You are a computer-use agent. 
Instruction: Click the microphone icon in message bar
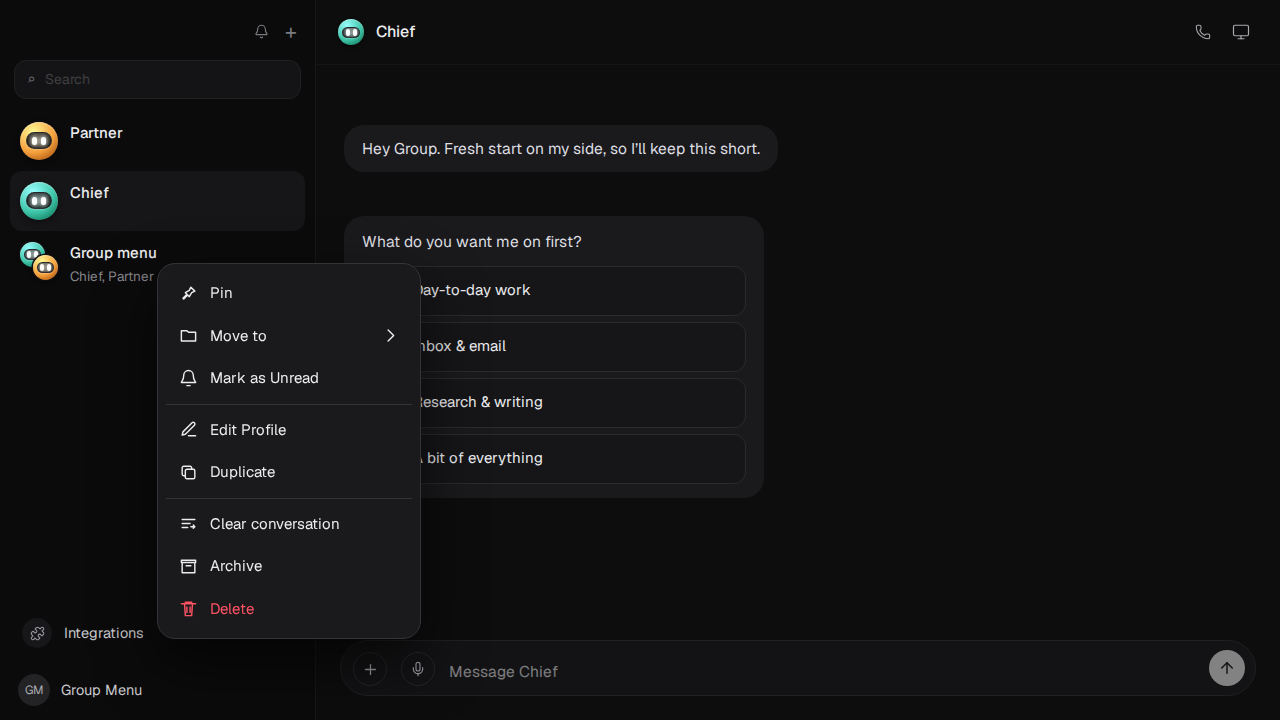pos(418,669)
